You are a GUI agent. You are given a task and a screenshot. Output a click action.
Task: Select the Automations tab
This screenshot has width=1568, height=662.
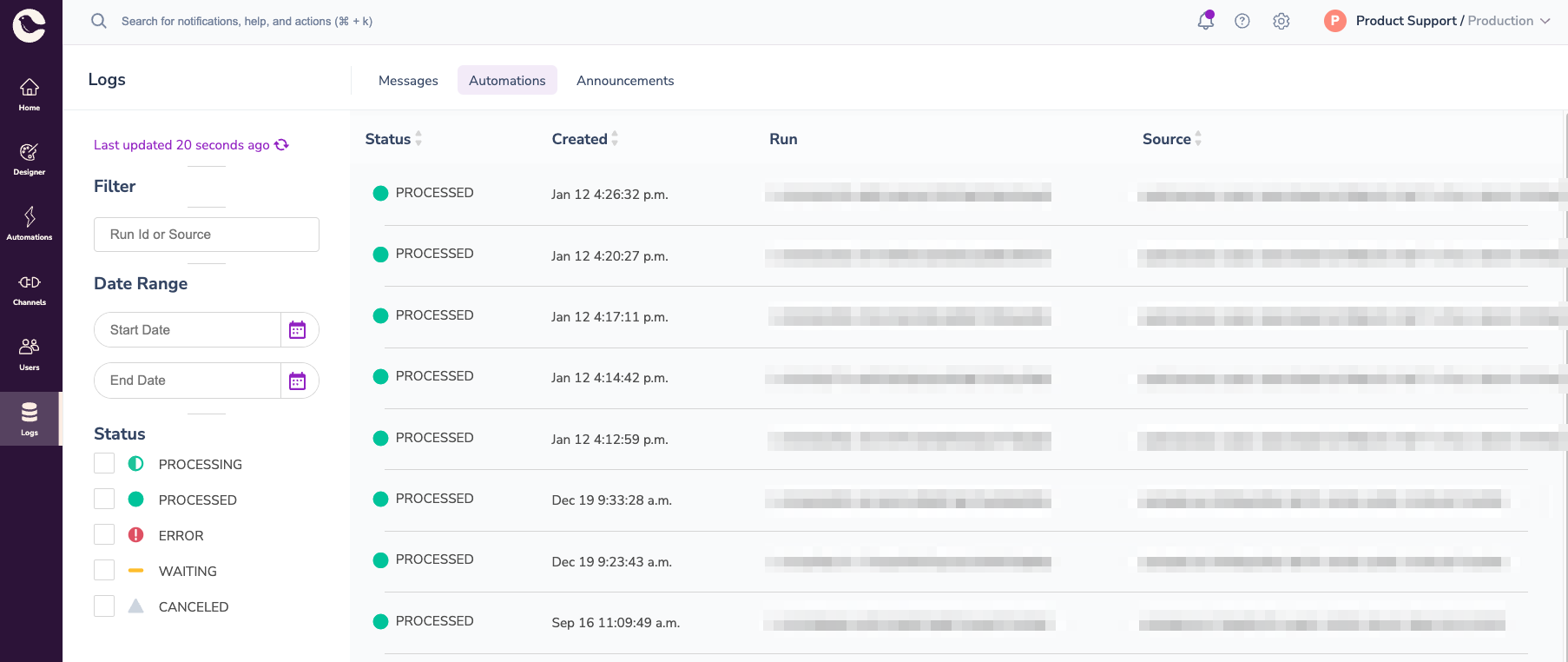click(x=507, y=81)
